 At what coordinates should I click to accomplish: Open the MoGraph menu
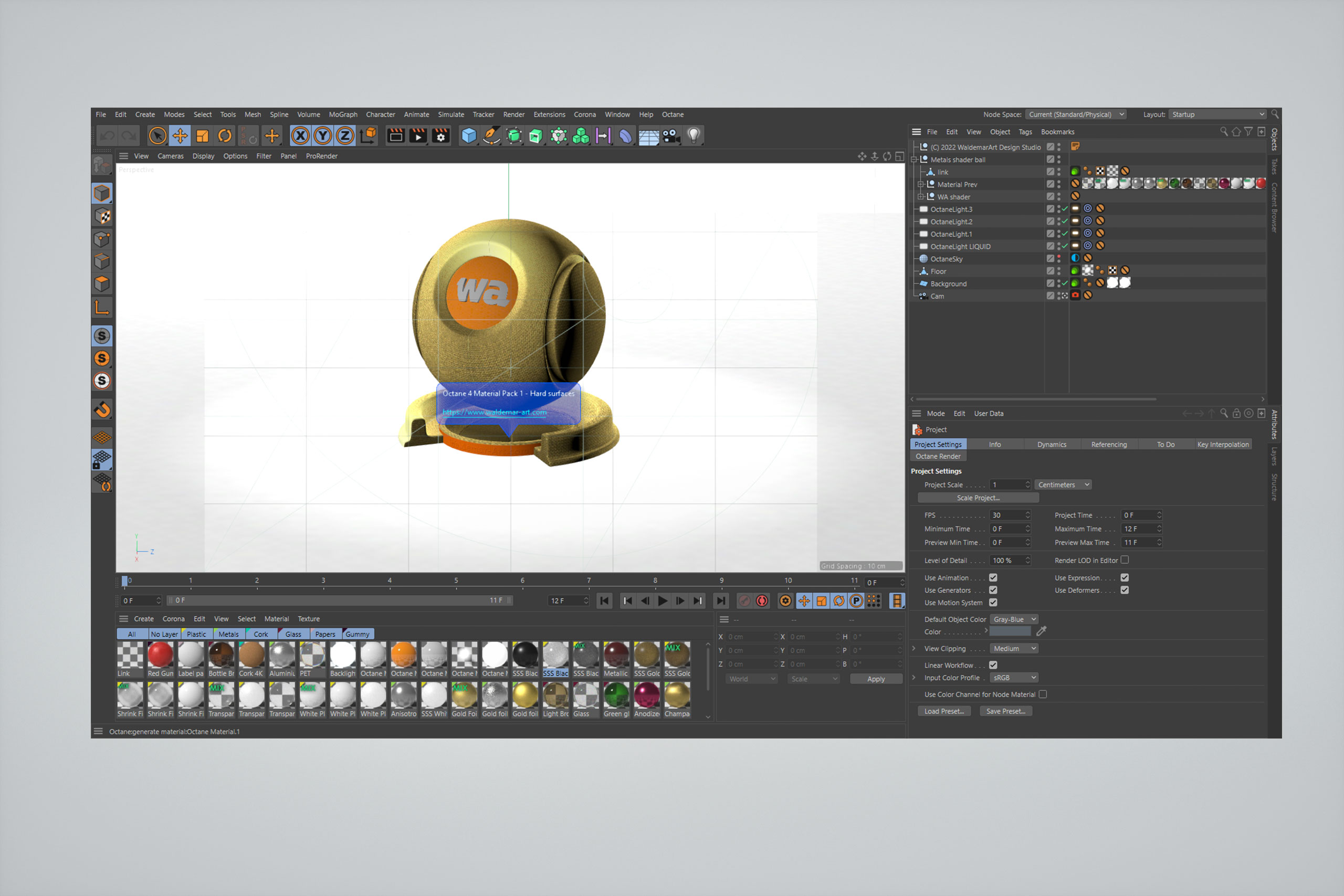[x=343, y=115]
